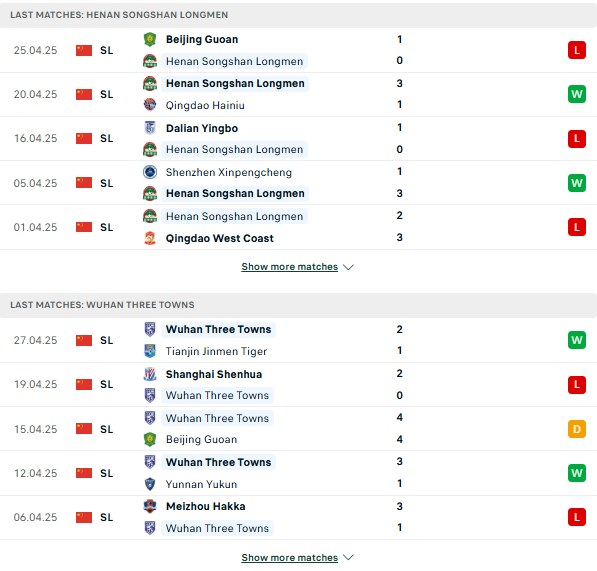
Task: Click the Yunnan Yukun shield icon
Action: [x=150, y=484]
